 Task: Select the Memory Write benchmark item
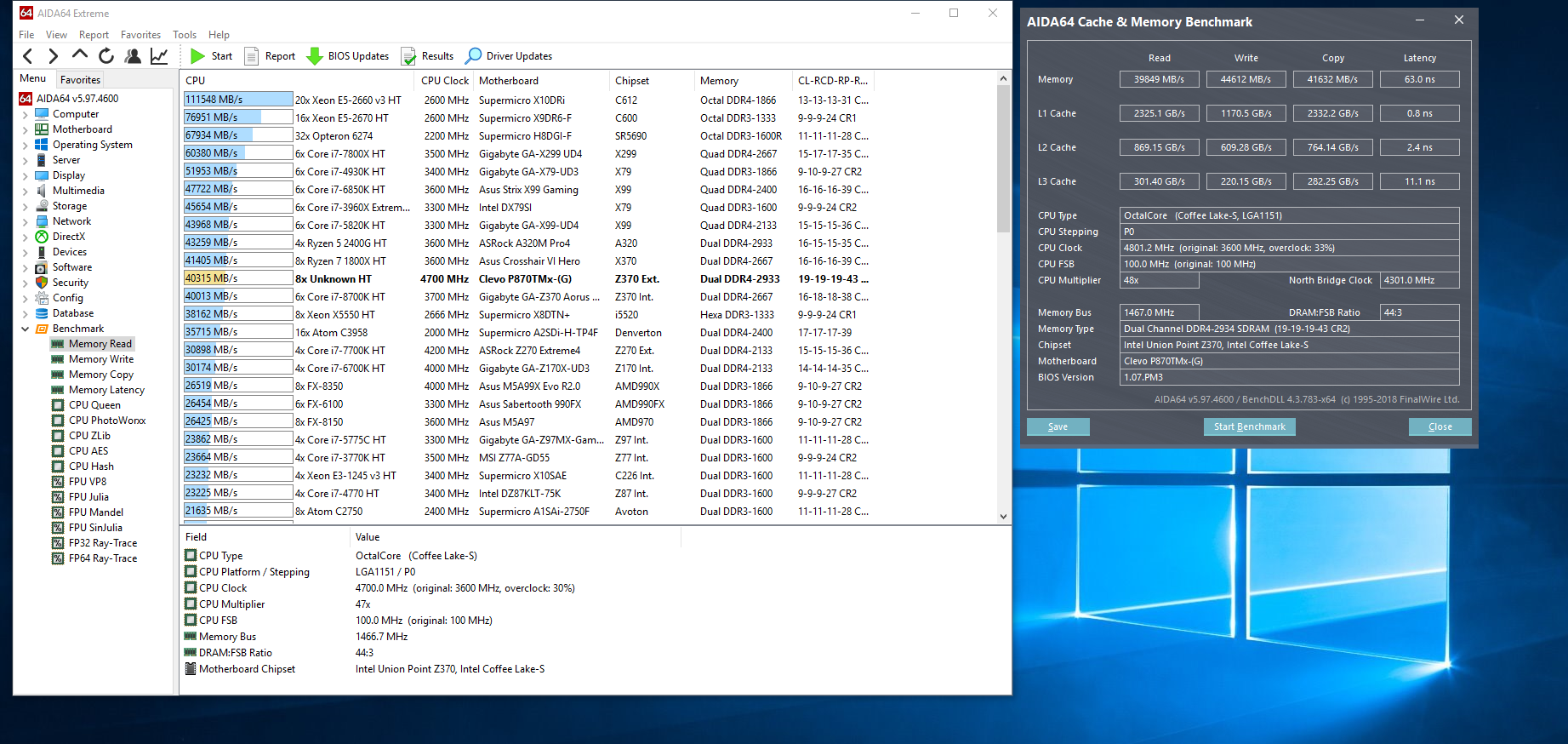pyautogui.click(x=100, y=359)
